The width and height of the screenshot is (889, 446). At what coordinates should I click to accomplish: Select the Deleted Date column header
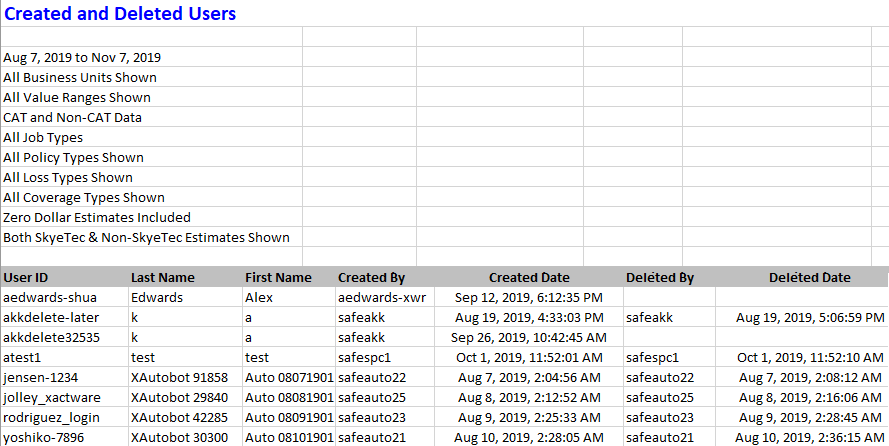point(810,278)
